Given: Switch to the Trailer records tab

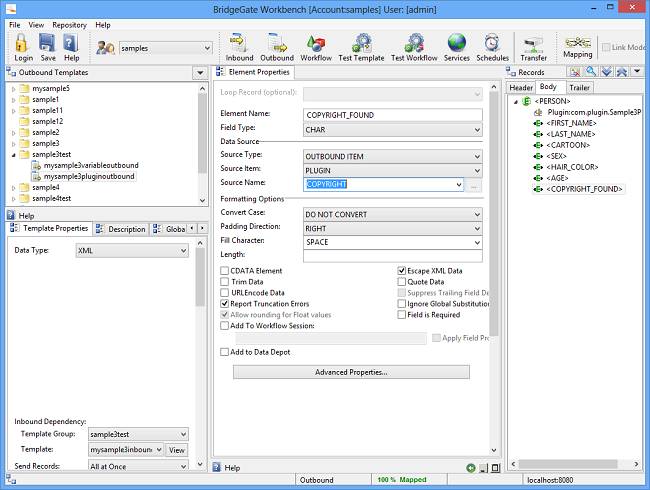Looking at the screenshot, I should [579, 87].
